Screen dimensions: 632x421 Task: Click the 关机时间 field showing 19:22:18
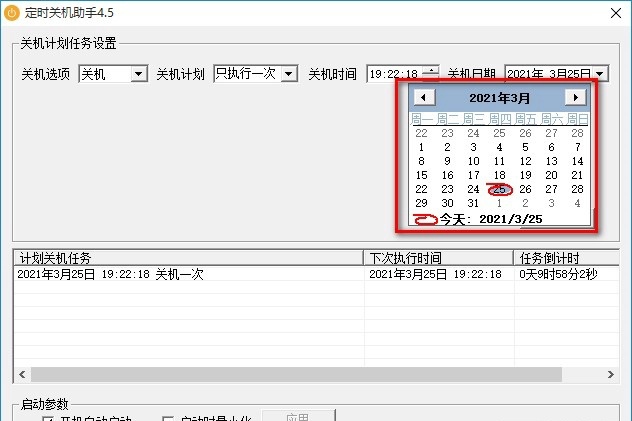pos(395,74)
